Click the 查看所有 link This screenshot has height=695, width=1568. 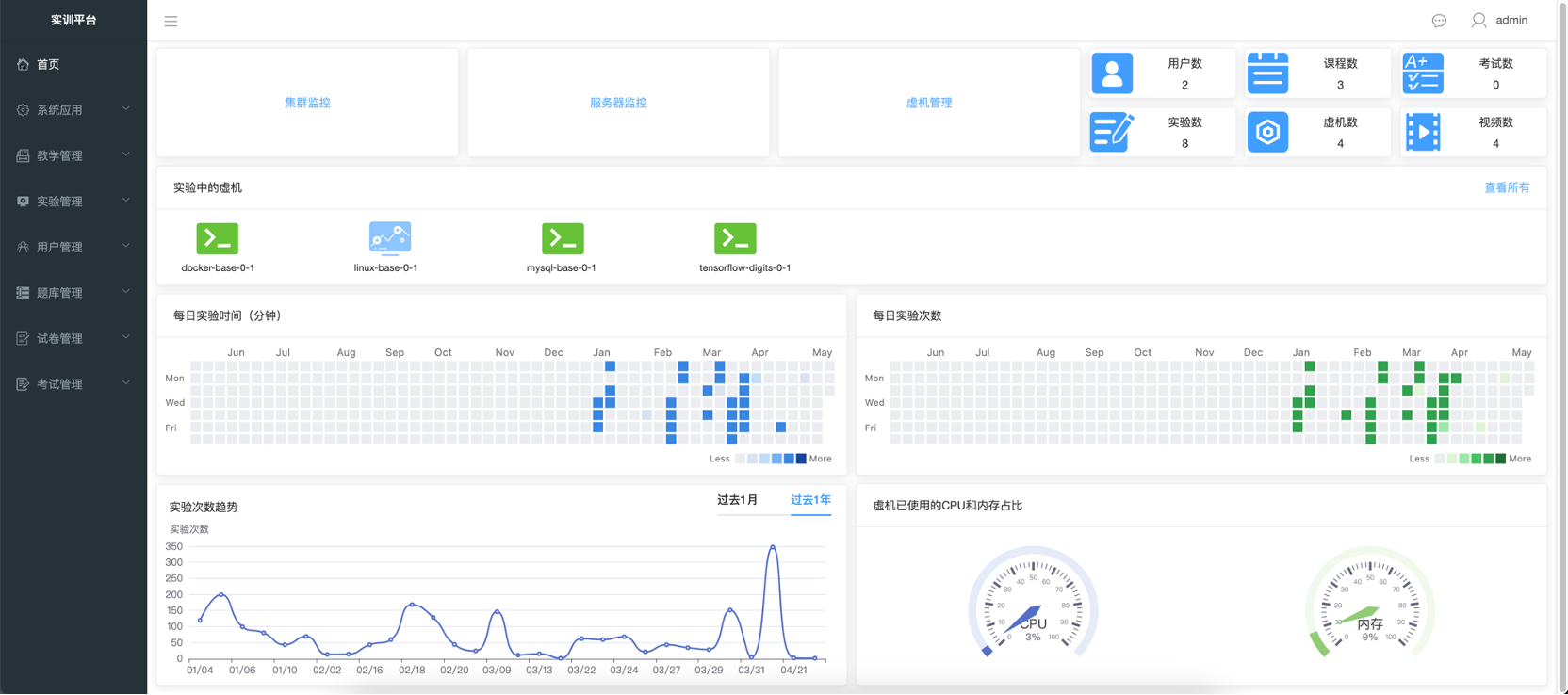[1507, 187]
